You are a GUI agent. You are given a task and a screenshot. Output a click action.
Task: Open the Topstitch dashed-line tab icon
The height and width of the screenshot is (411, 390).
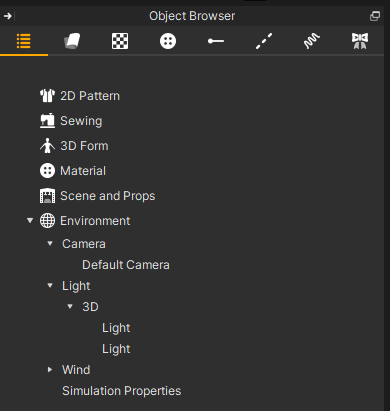pyautogui.click(x=264, y=41)
